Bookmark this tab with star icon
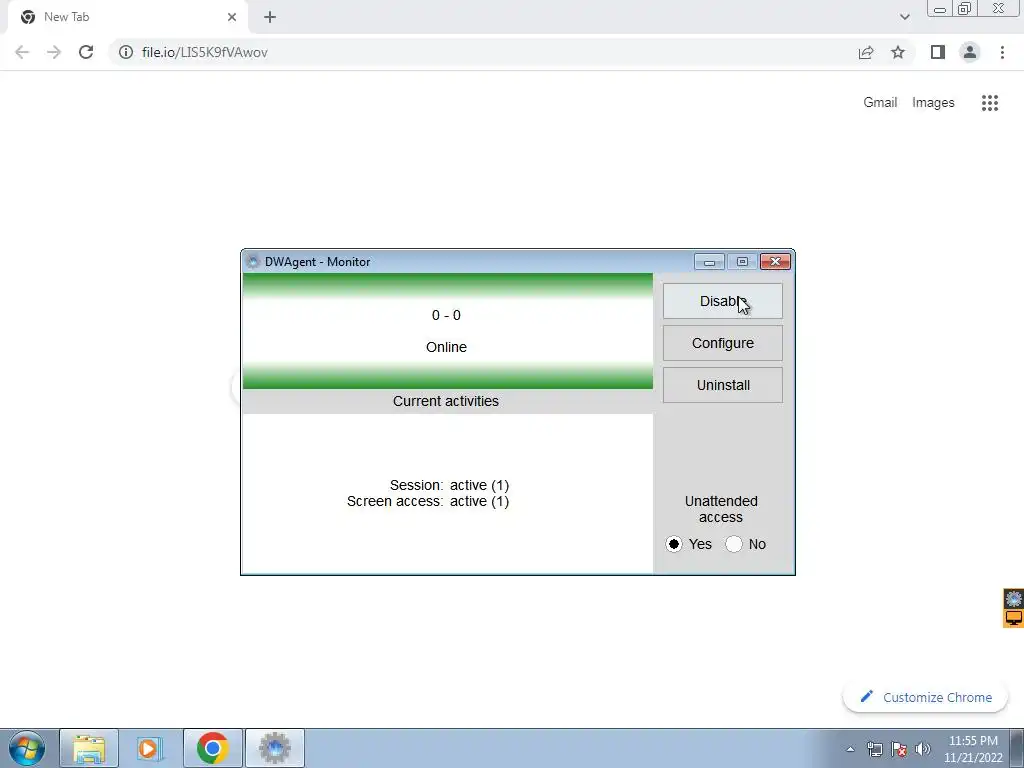The image size is (1024, 768). click(x=898, y=52)
